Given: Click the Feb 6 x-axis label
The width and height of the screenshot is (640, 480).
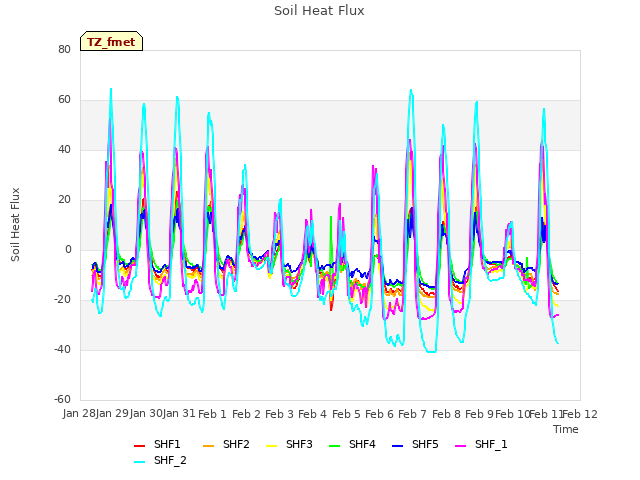Looking at the screenshot, I should click(379, 414).
